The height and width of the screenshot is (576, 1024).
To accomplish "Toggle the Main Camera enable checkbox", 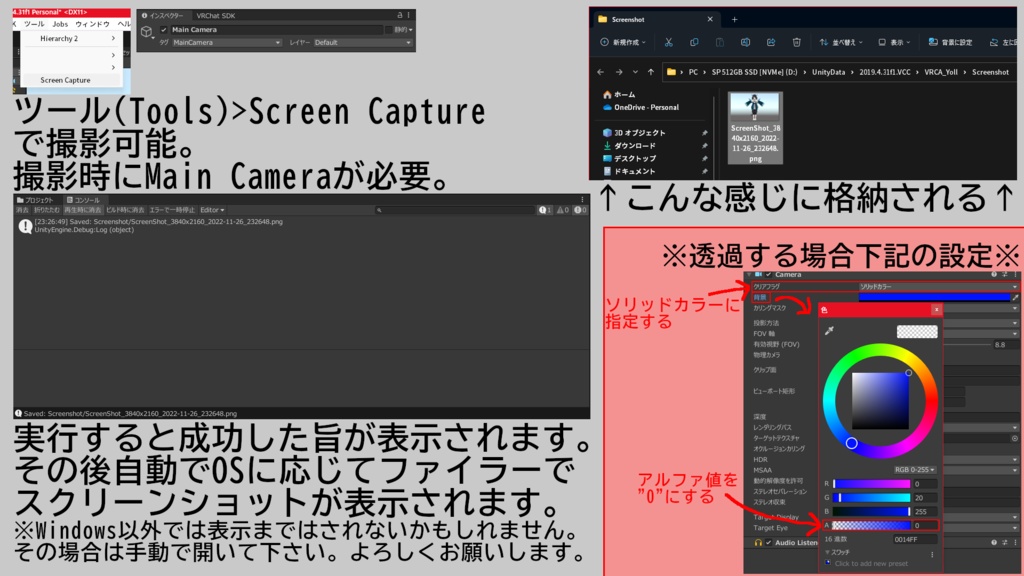I will point(162,30).
